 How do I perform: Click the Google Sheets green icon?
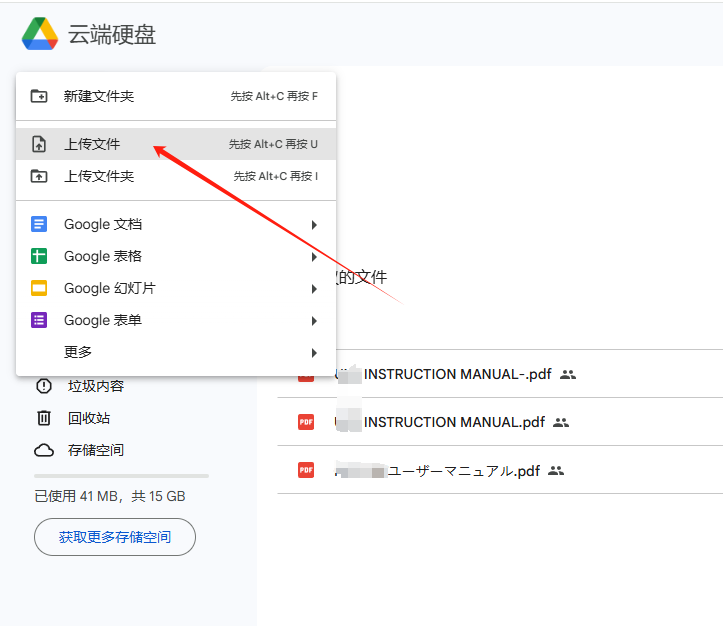[39, 256]
